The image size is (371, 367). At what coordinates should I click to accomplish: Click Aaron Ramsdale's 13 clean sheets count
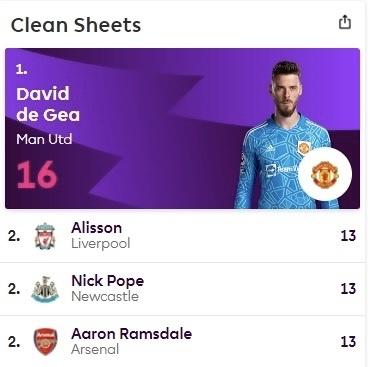[x=348, y=342]
